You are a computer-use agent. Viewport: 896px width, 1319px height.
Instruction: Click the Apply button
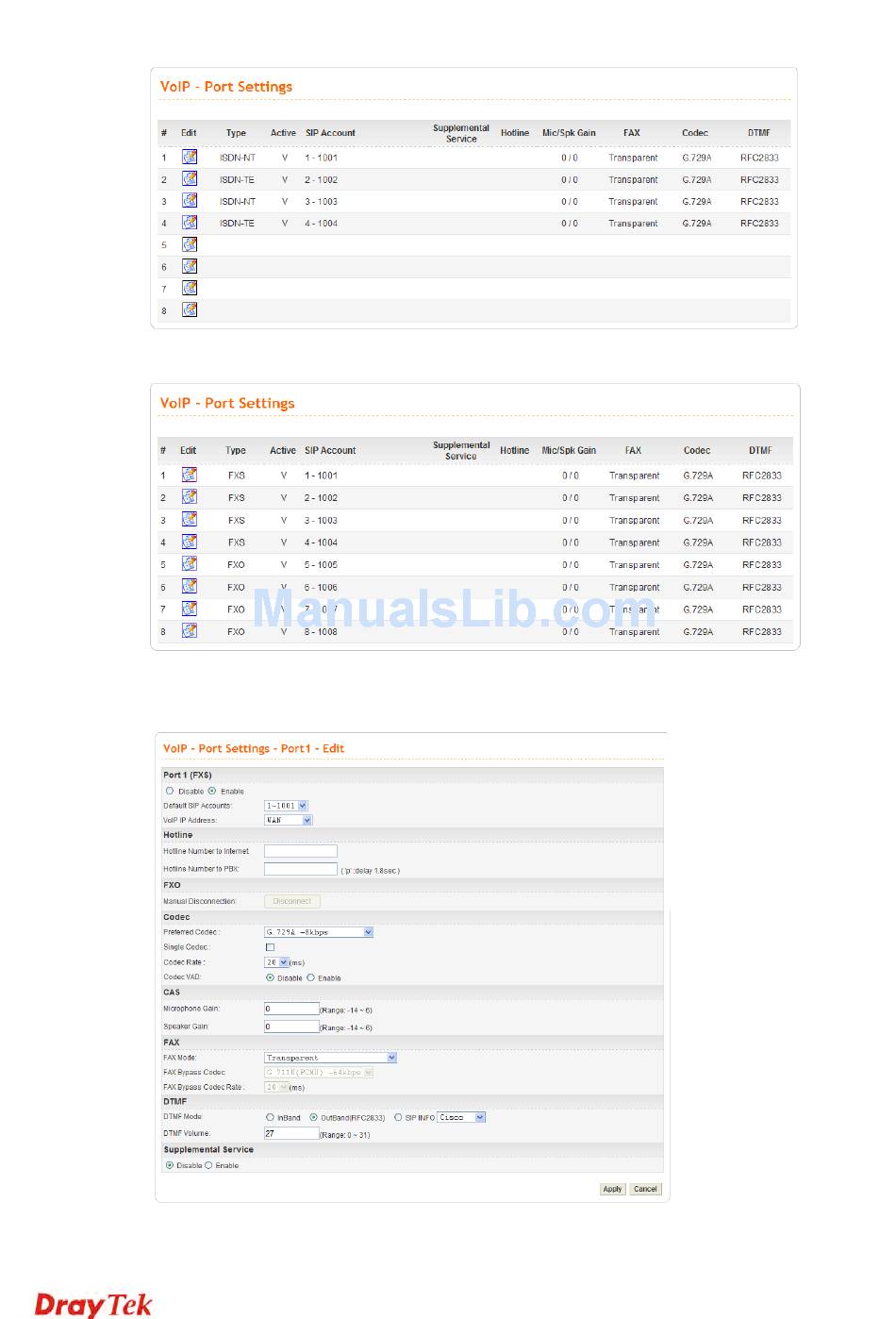click(x=612, y=1189)
